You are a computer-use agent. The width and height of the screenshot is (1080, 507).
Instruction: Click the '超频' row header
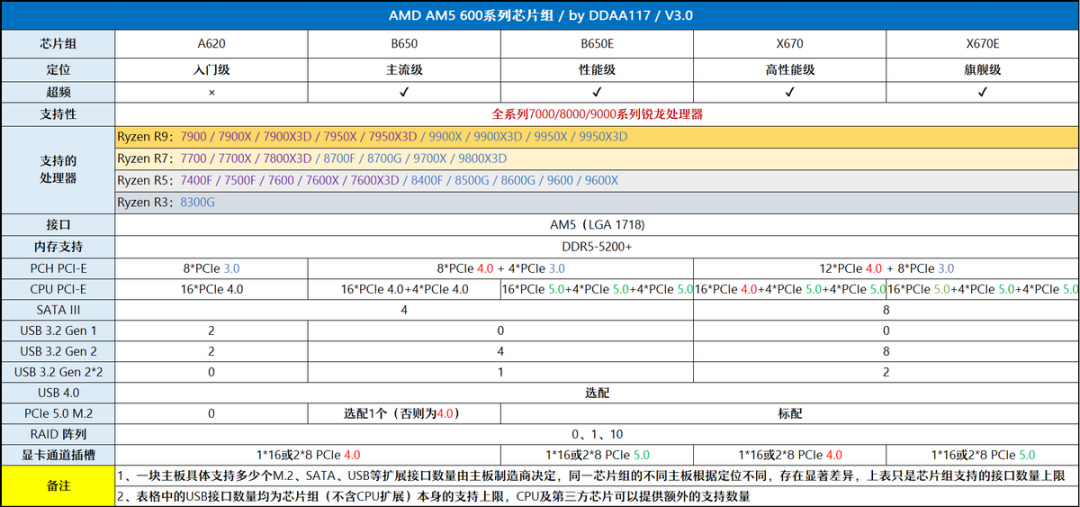(x=58, y=92)
